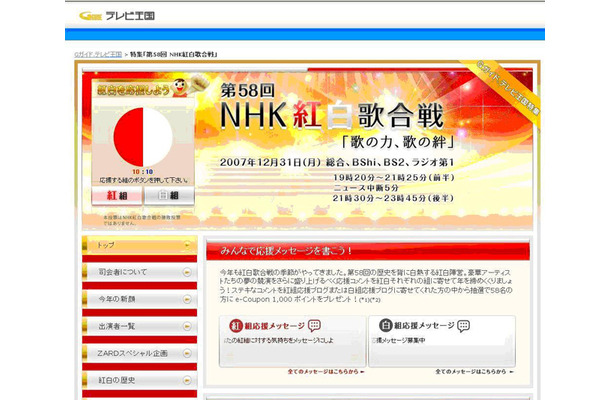Click 19時20分~21時25分(前半) time text

click(x=393, y=178)
